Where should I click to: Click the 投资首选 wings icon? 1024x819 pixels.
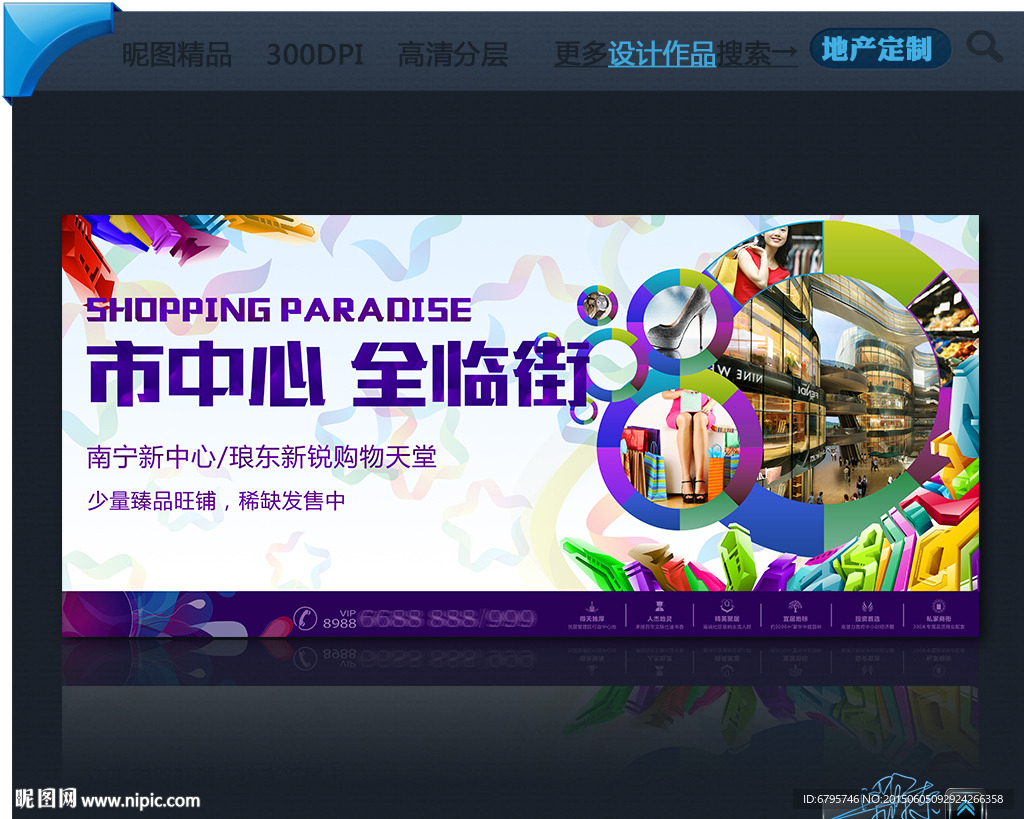(x=867, y=607)
